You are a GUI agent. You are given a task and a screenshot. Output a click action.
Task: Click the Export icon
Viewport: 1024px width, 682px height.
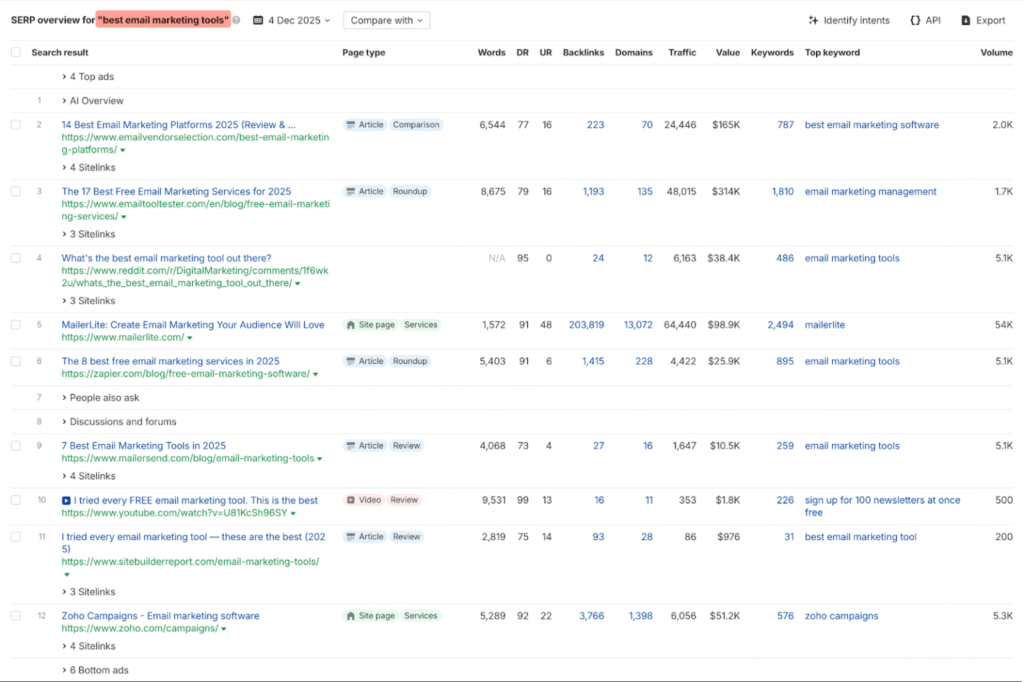point(965,19)
